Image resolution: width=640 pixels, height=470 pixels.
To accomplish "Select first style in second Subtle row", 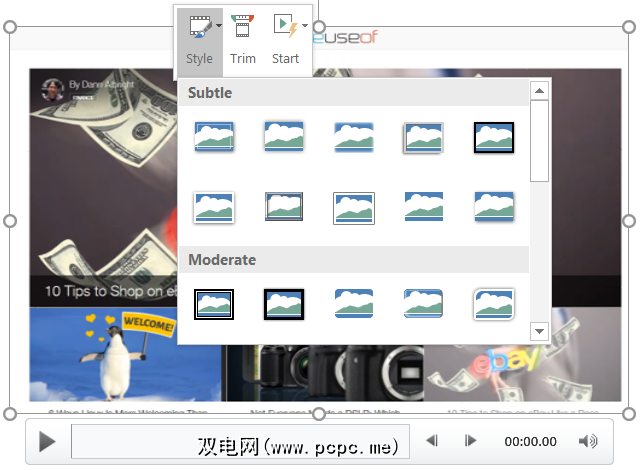I will (x=214, y=208).
